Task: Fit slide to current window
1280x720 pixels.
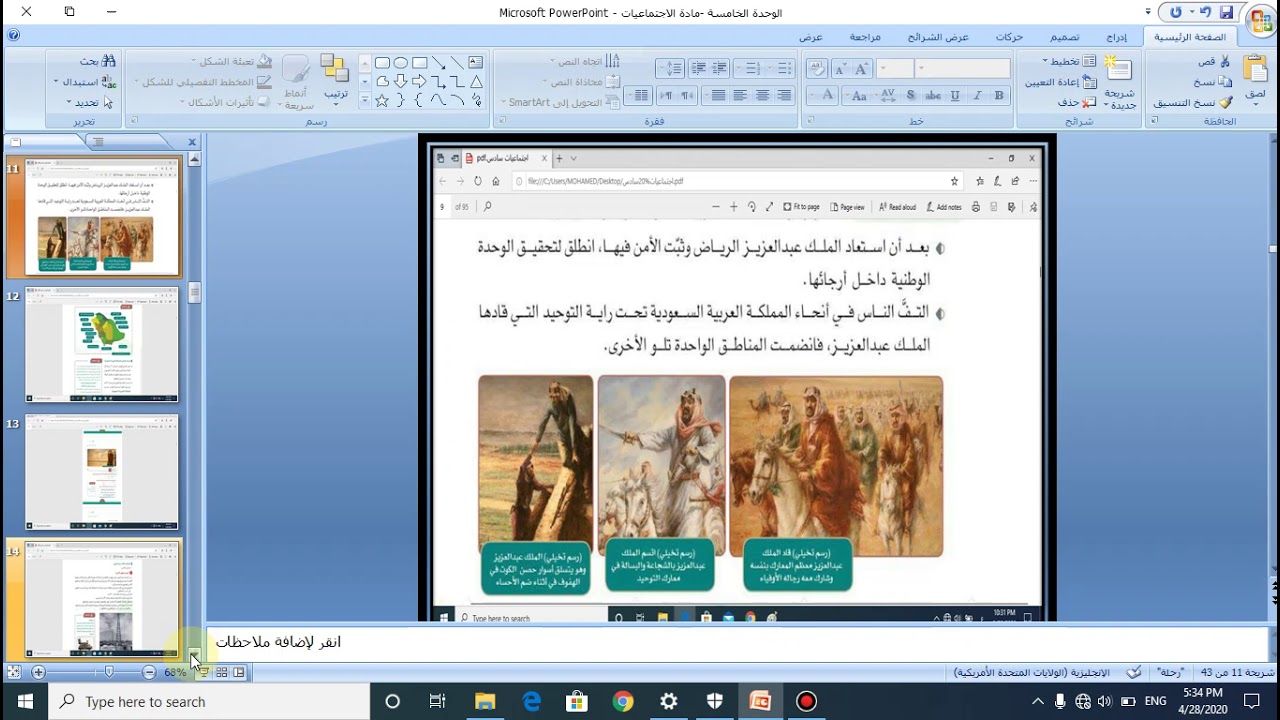Action: coord(13,672)
